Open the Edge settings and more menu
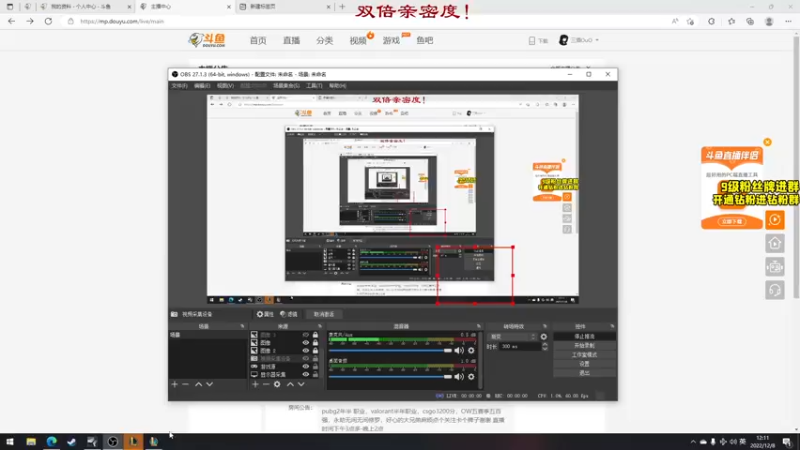 click(788, 21)
